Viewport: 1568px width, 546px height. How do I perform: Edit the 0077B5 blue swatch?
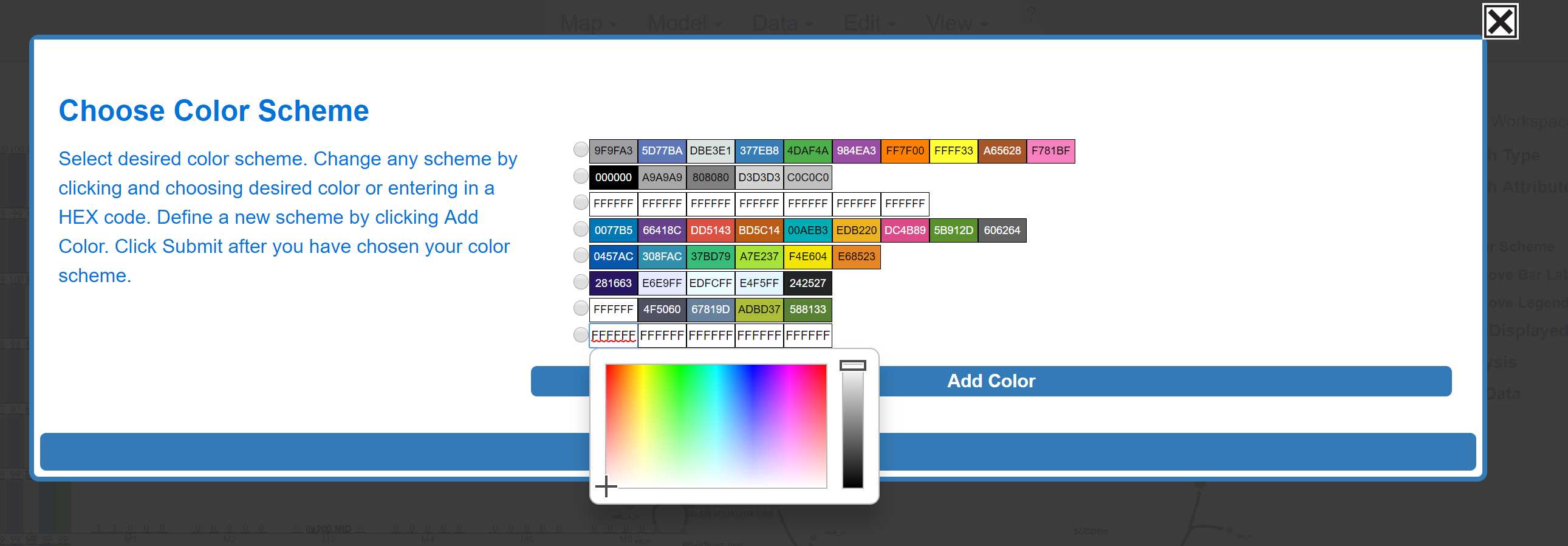tap(614, 230)
